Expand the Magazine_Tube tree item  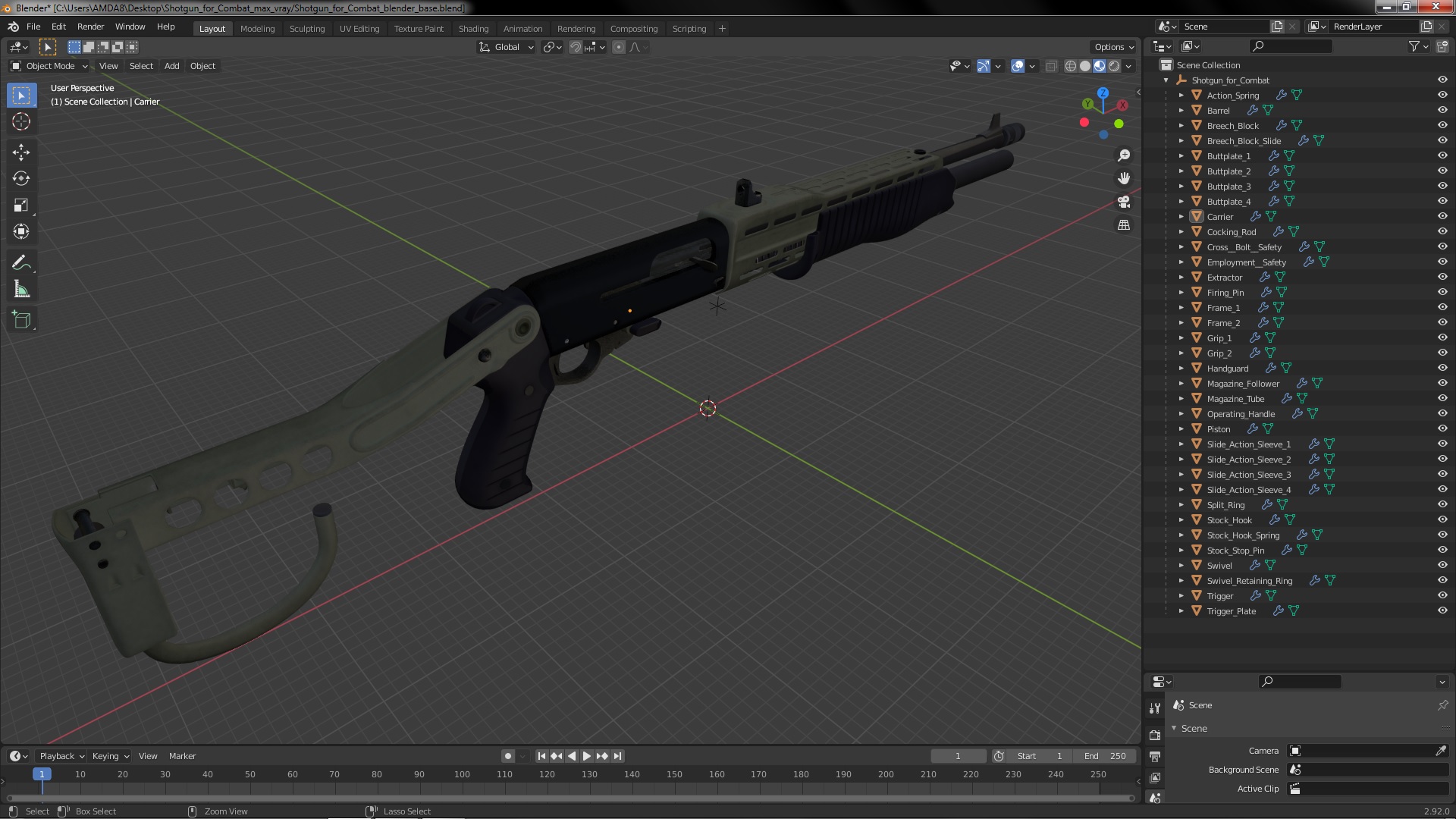[1181, 399]
